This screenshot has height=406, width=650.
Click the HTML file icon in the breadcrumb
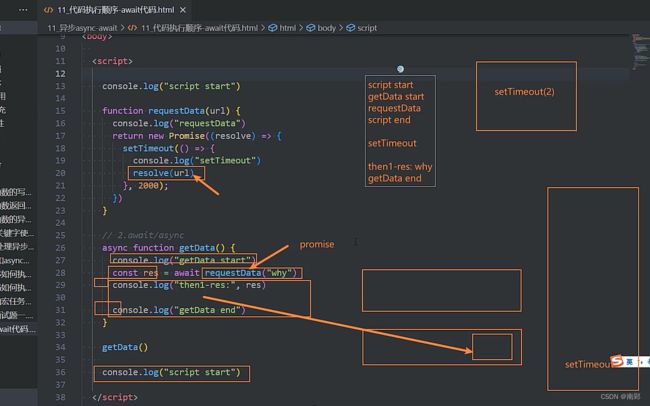click(x=132, y=28)
